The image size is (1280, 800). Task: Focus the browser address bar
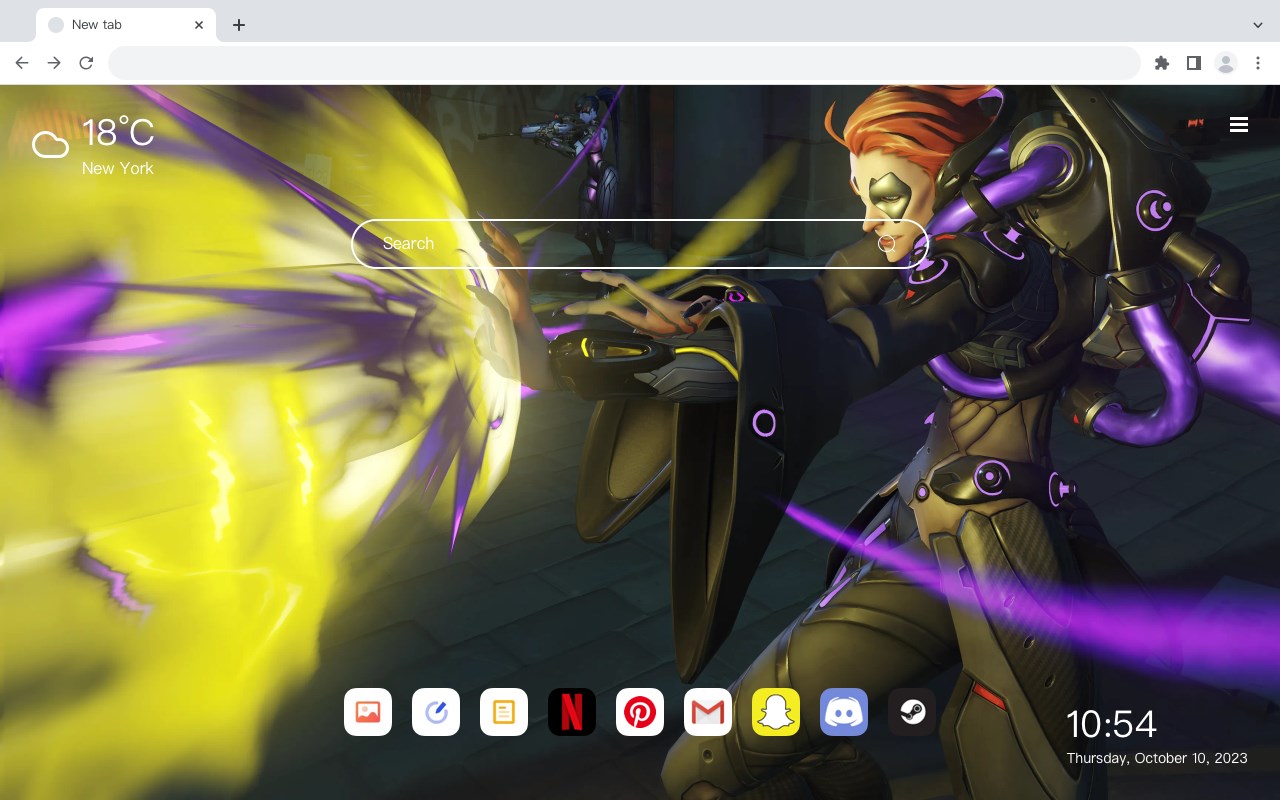[x=624, y=63]
